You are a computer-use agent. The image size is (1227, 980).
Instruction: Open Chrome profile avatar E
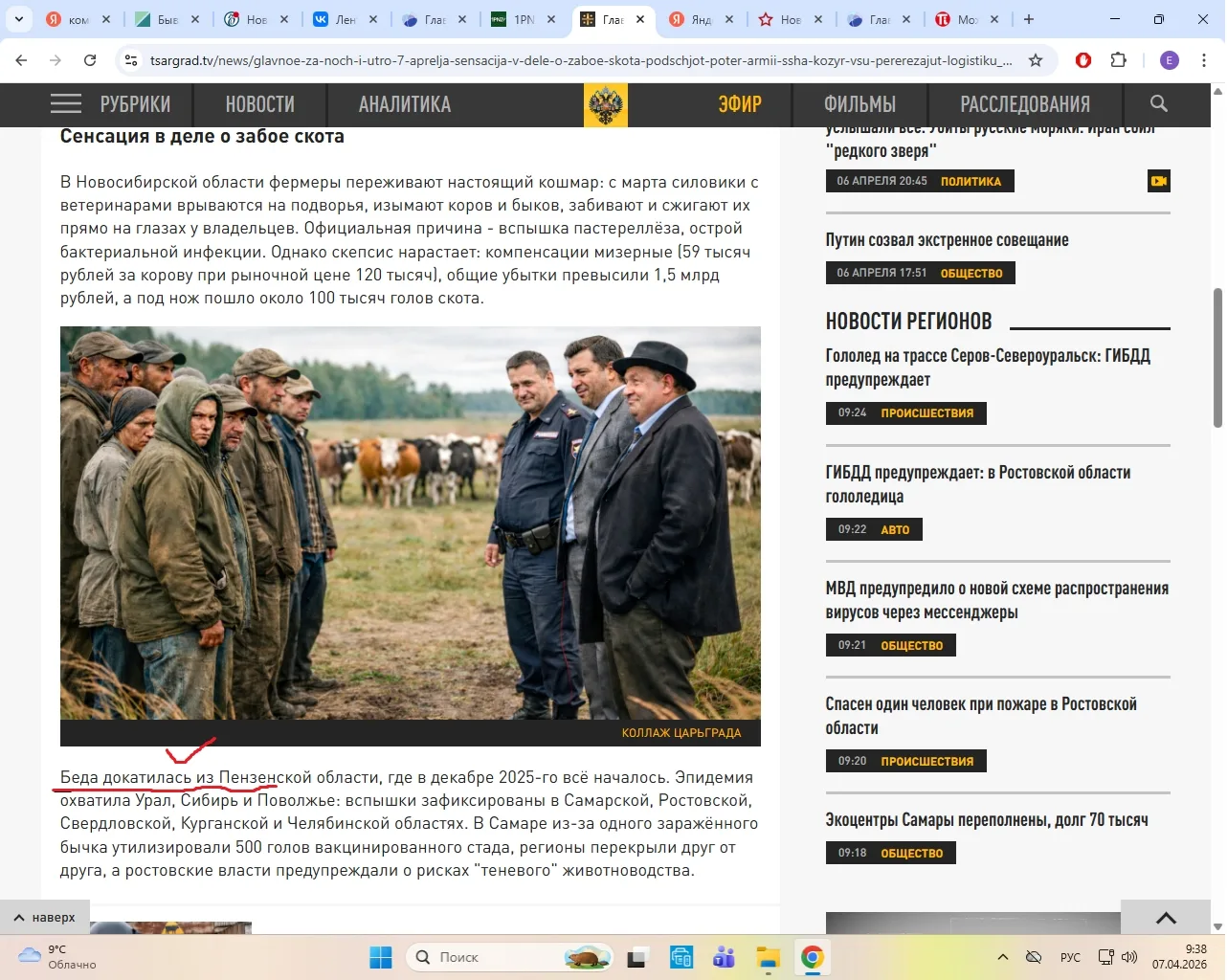tap(1170, 60)
